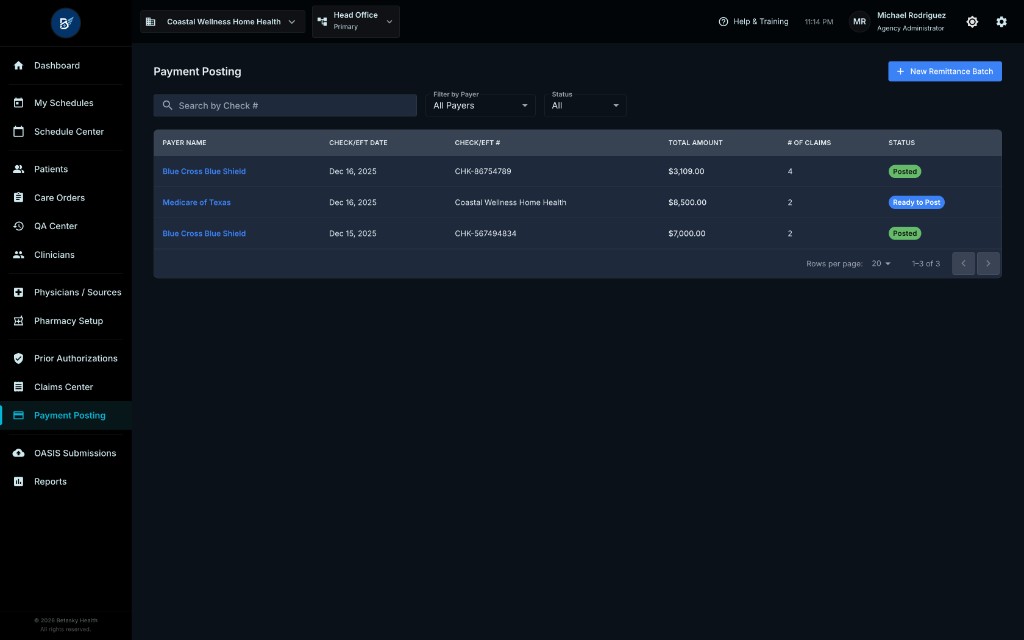Click the Clinicians group icon
This screenshot has height=640, width=1024.
pyautogui.click(x=18, y=255)
